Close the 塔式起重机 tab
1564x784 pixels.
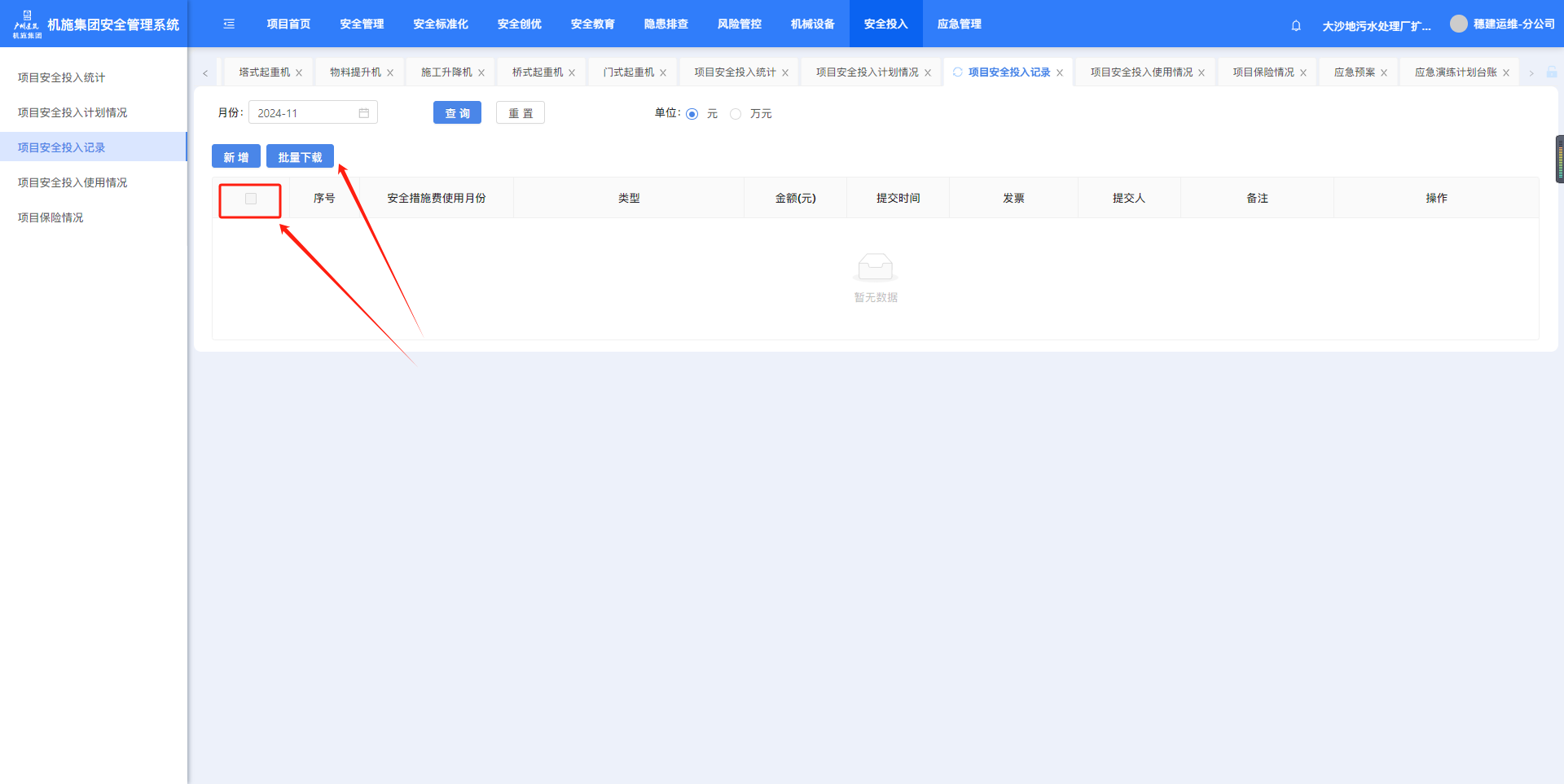299,73
